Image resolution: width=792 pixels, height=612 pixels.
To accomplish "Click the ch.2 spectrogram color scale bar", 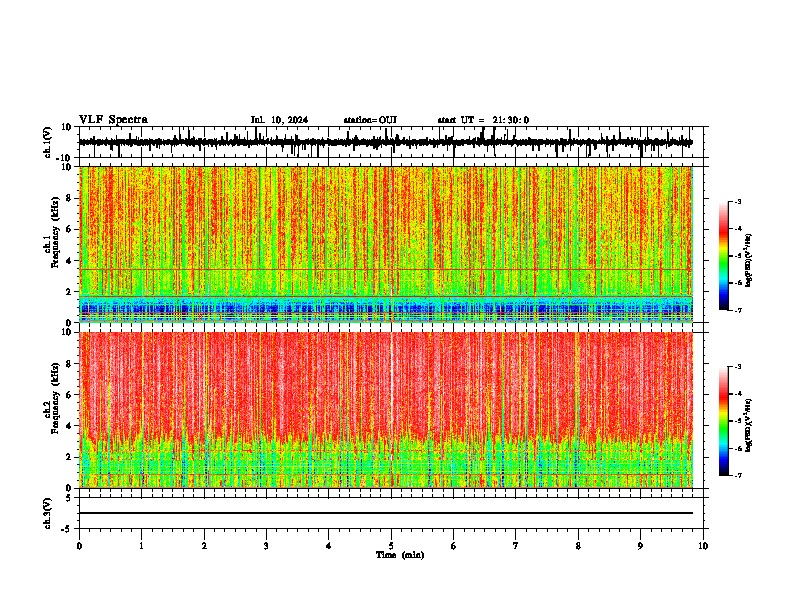I will tap(724, 421).
